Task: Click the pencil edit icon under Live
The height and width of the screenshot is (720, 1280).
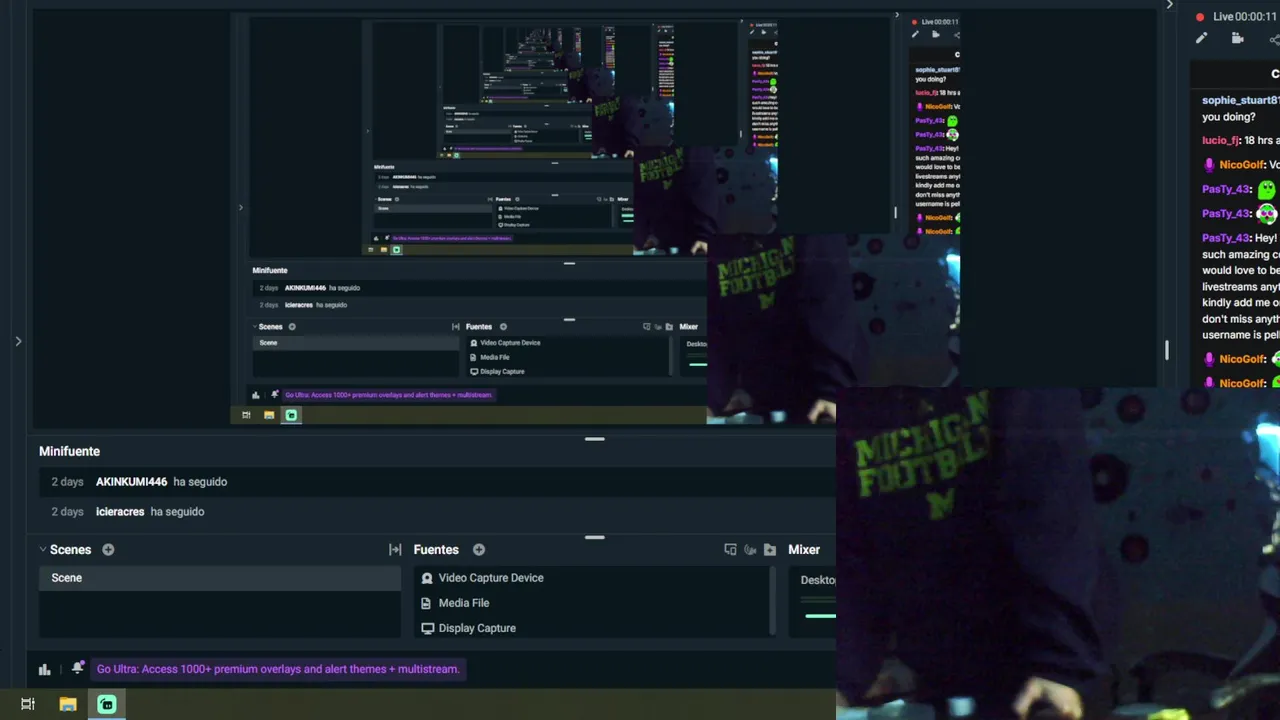Action: [x=1201, y=39]
